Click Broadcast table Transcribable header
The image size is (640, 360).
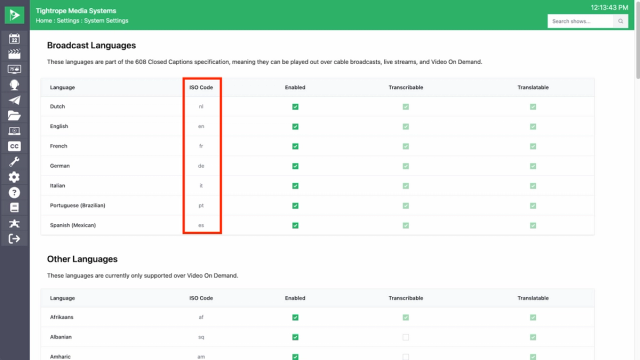click(x=406, y=87)
